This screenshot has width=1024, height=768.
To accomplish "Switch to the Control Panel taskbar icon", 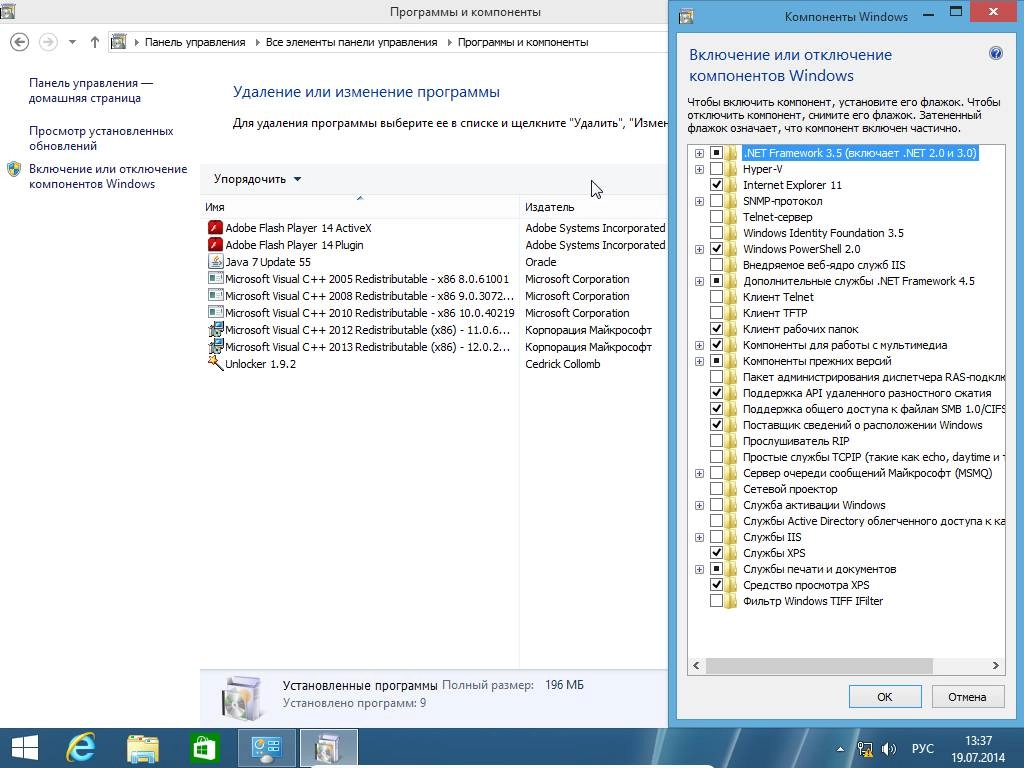I will 266,748.
